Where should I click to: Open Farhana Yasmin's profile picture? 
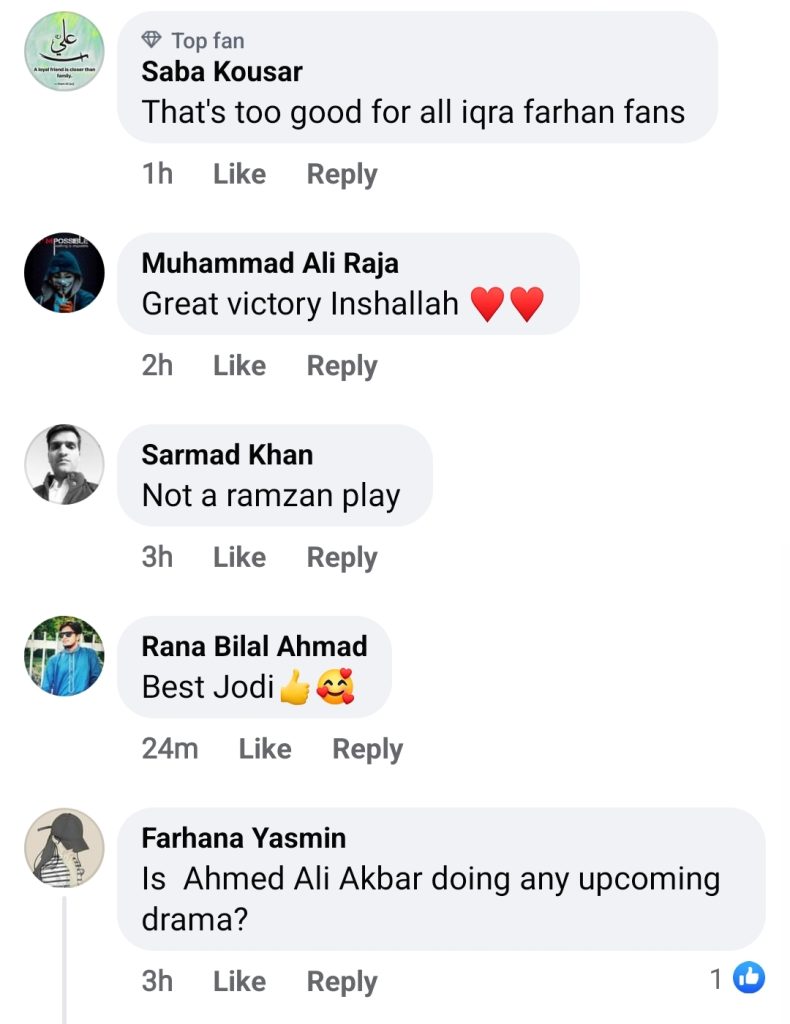64,847
